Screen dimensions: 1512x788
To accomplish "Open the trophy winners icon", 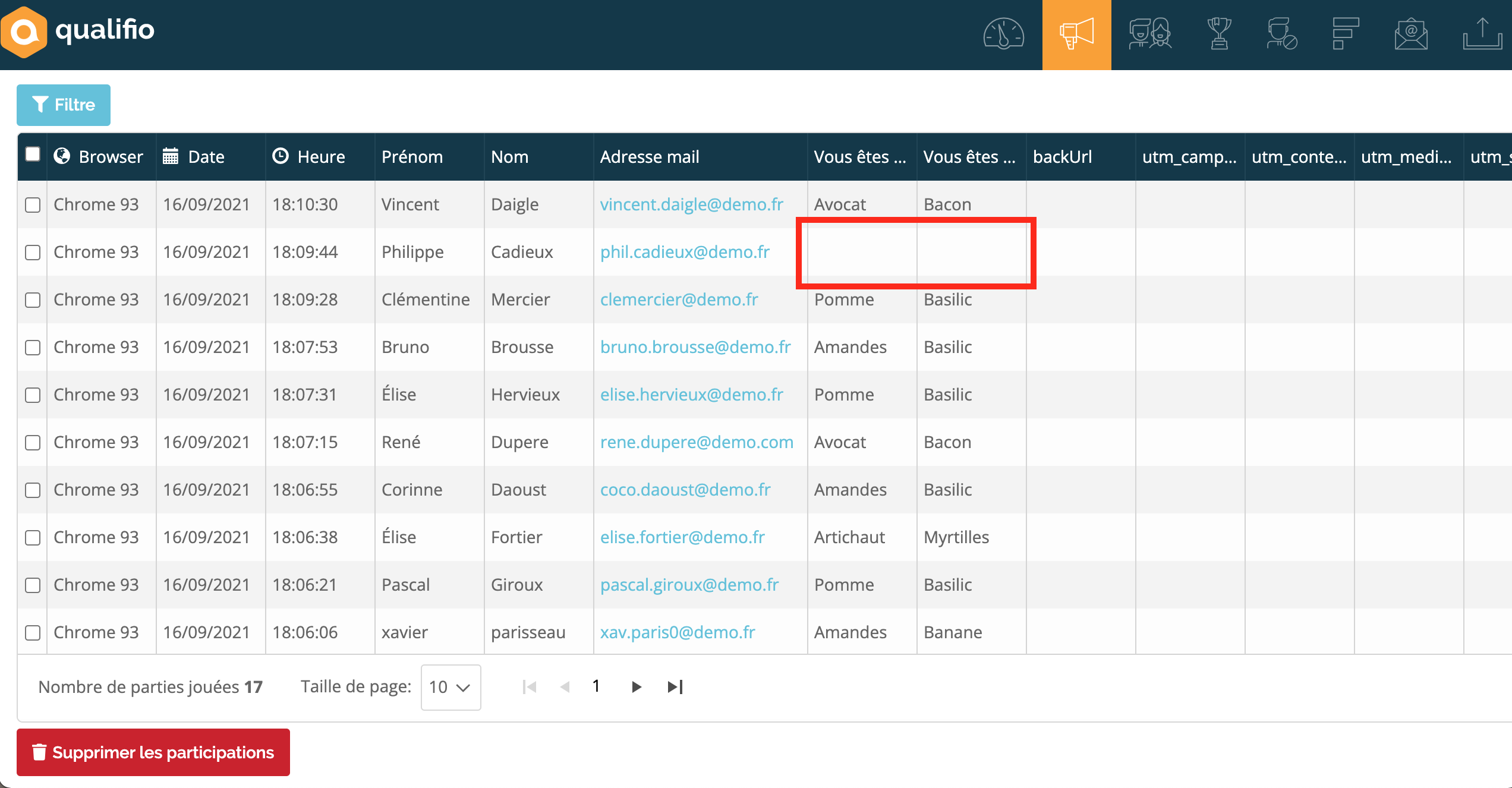I will coord(1219,34).
